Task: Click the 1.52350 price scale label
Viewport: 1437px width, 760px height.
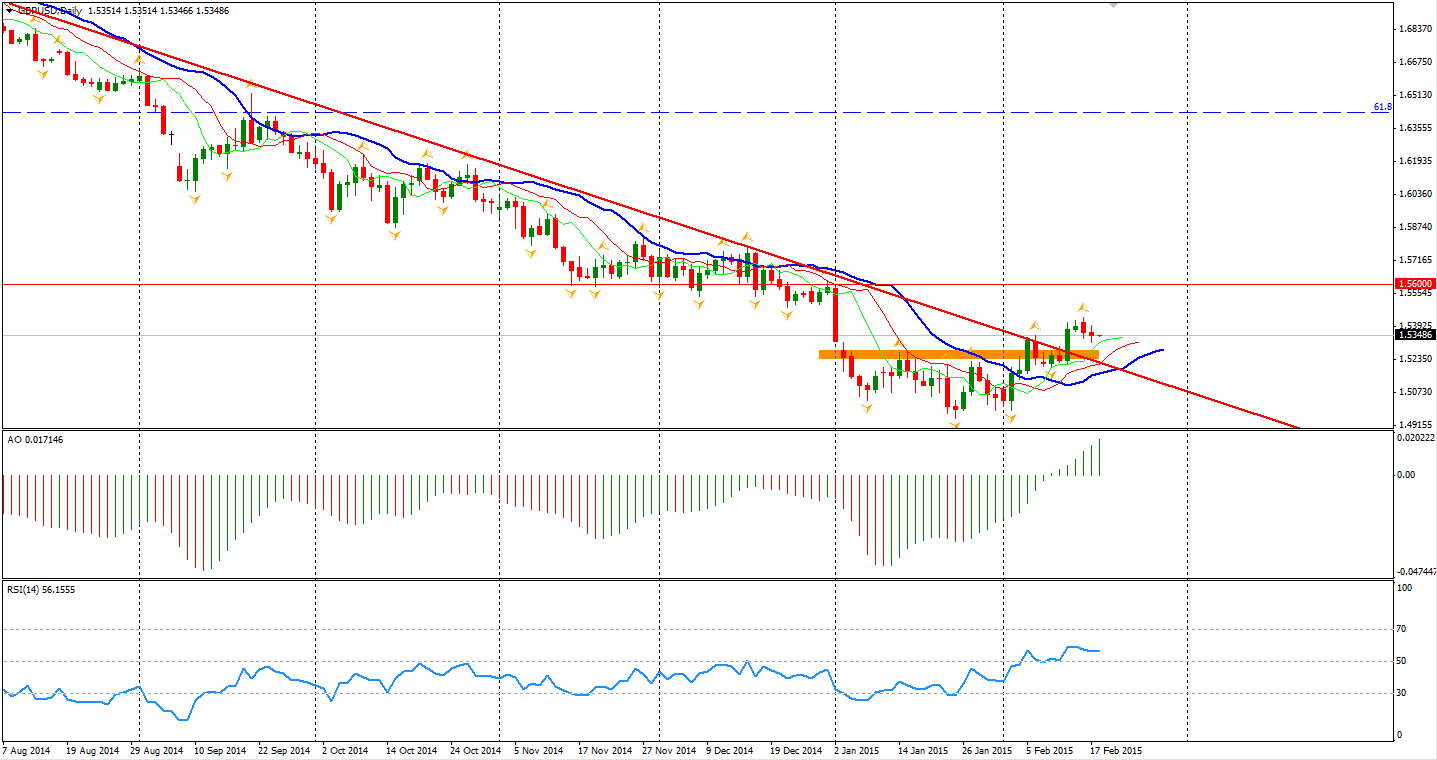Action: pos(1416,358)
